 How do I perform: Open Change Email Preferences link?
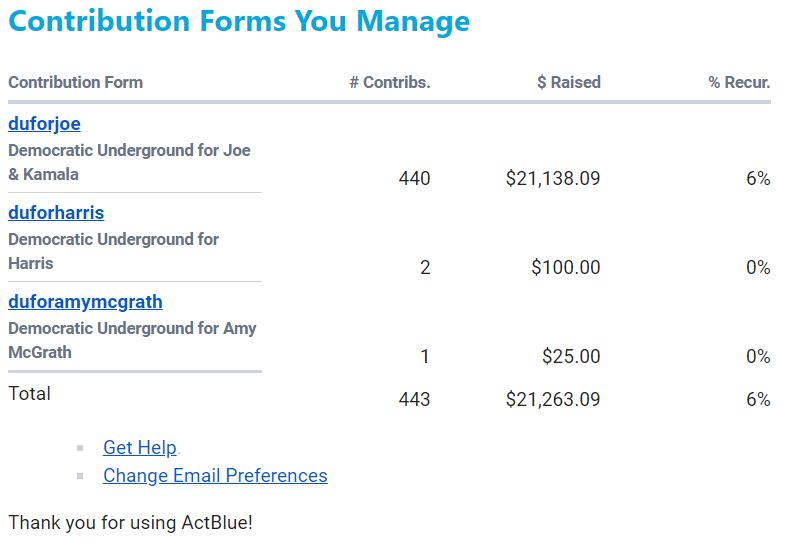pos(215,475)
